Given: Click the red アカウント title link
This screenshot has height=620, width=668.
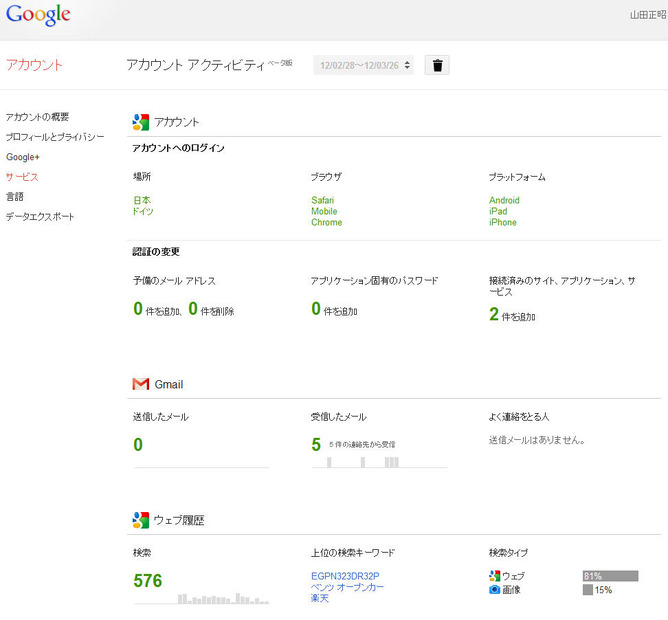Looking at the screenshot, I should click(x=34, y=65).
